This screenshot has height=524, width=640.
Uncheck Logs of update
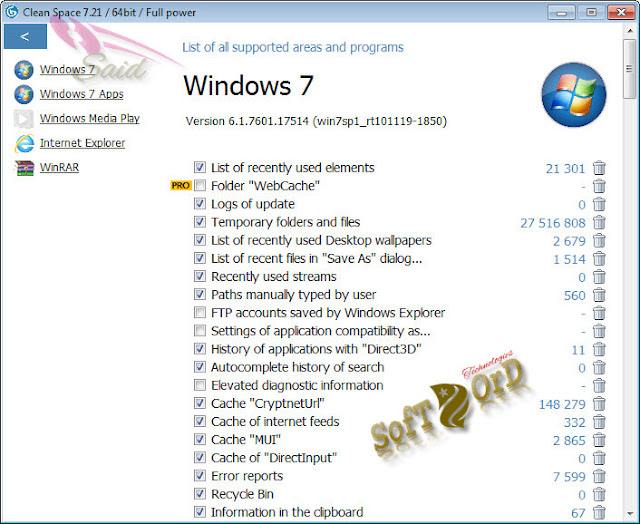click(x=200, y=203)
